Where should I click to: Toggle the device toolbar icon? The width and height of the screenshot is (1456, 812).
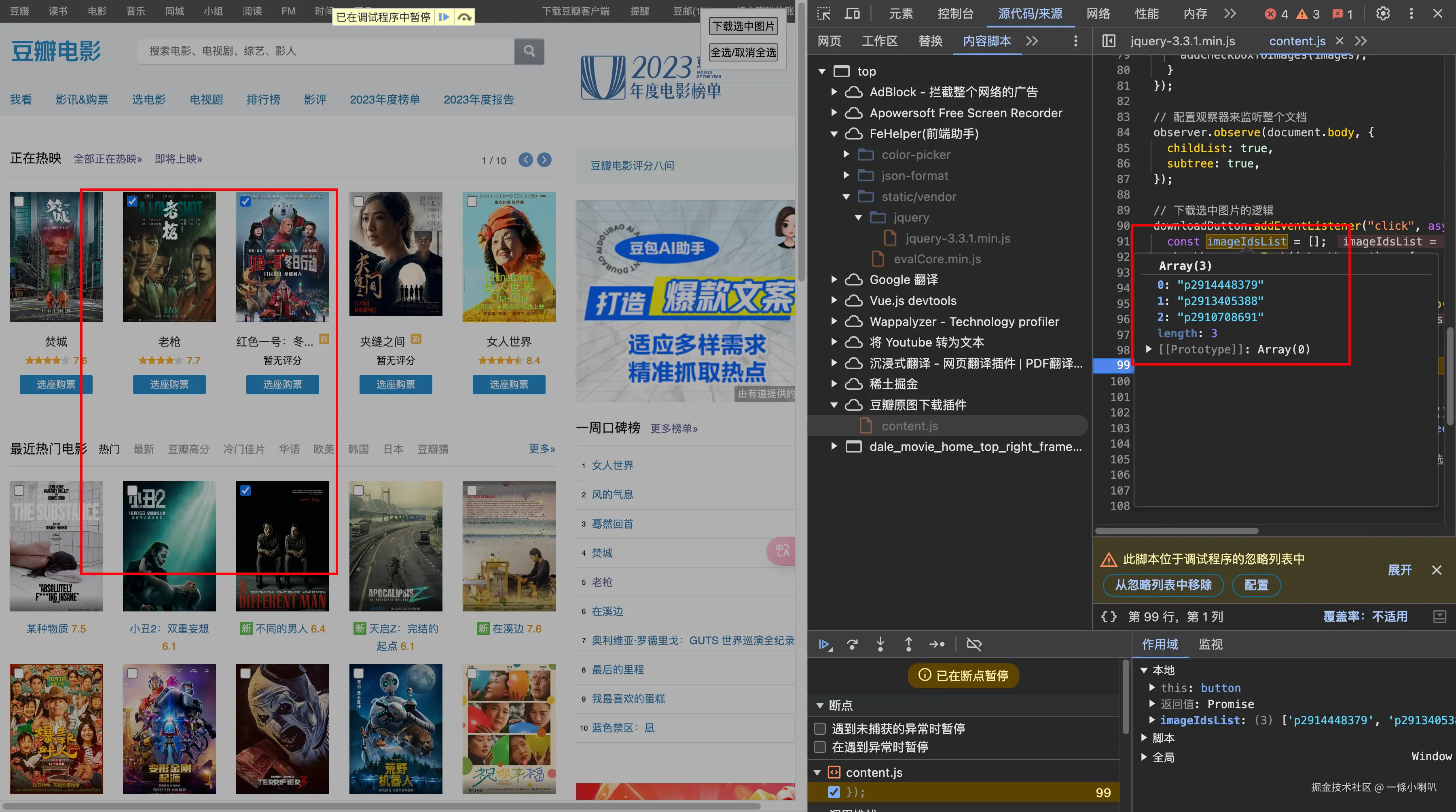pos(852,14)
